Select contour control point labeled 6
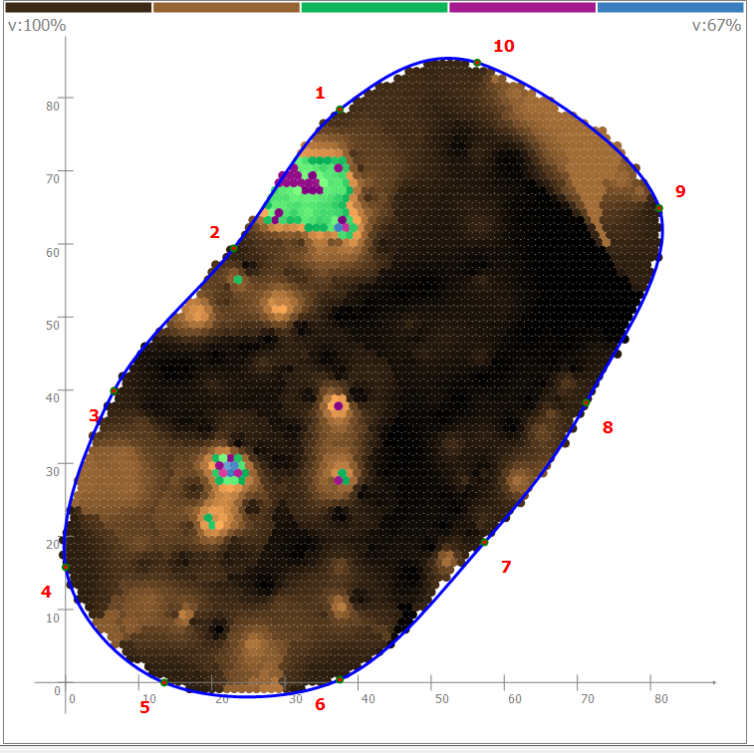The image size is (754, 753). point(340,680)
